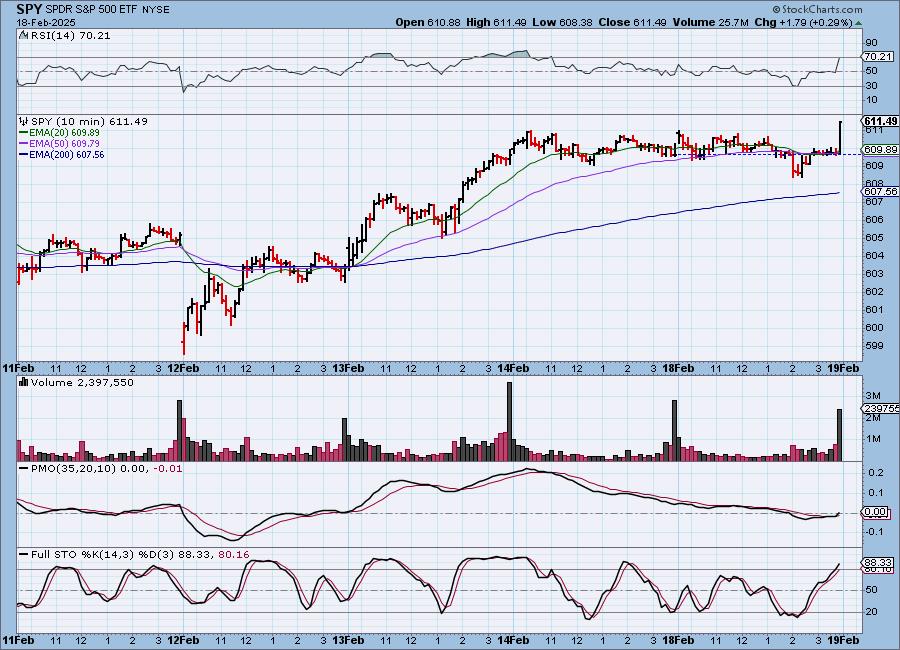Click the EMA(200) navy line legend swatch
This screenshot has height=650, width=900.
coord(24,154)
